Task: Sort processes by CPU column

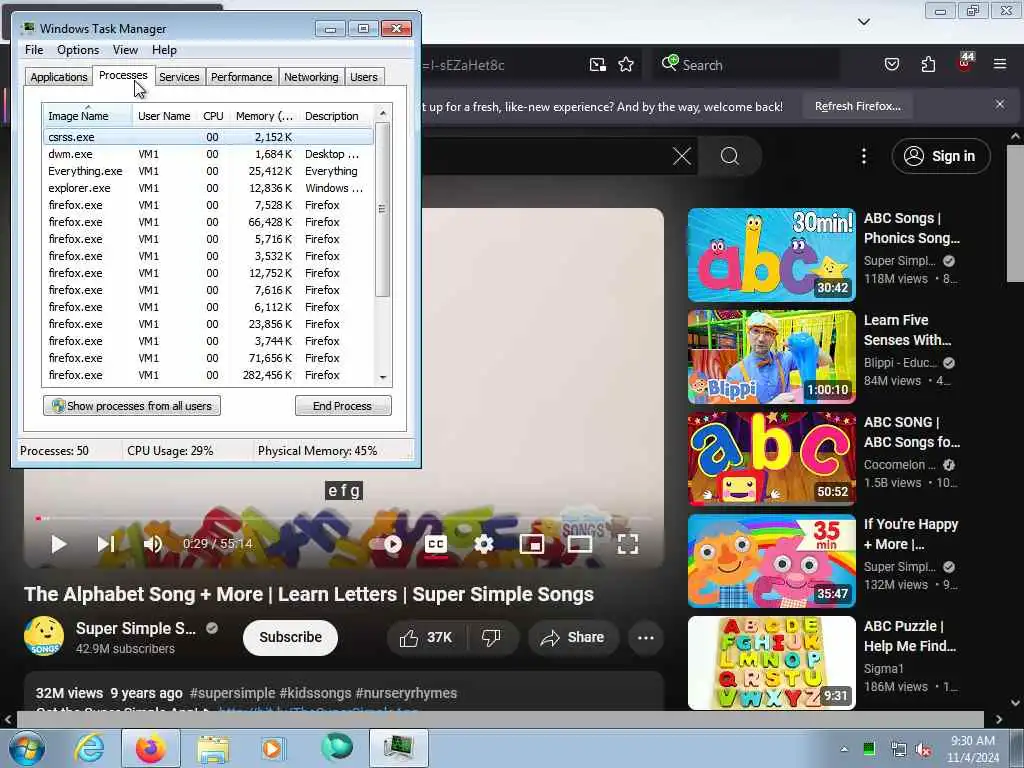Action: point(214,116)
